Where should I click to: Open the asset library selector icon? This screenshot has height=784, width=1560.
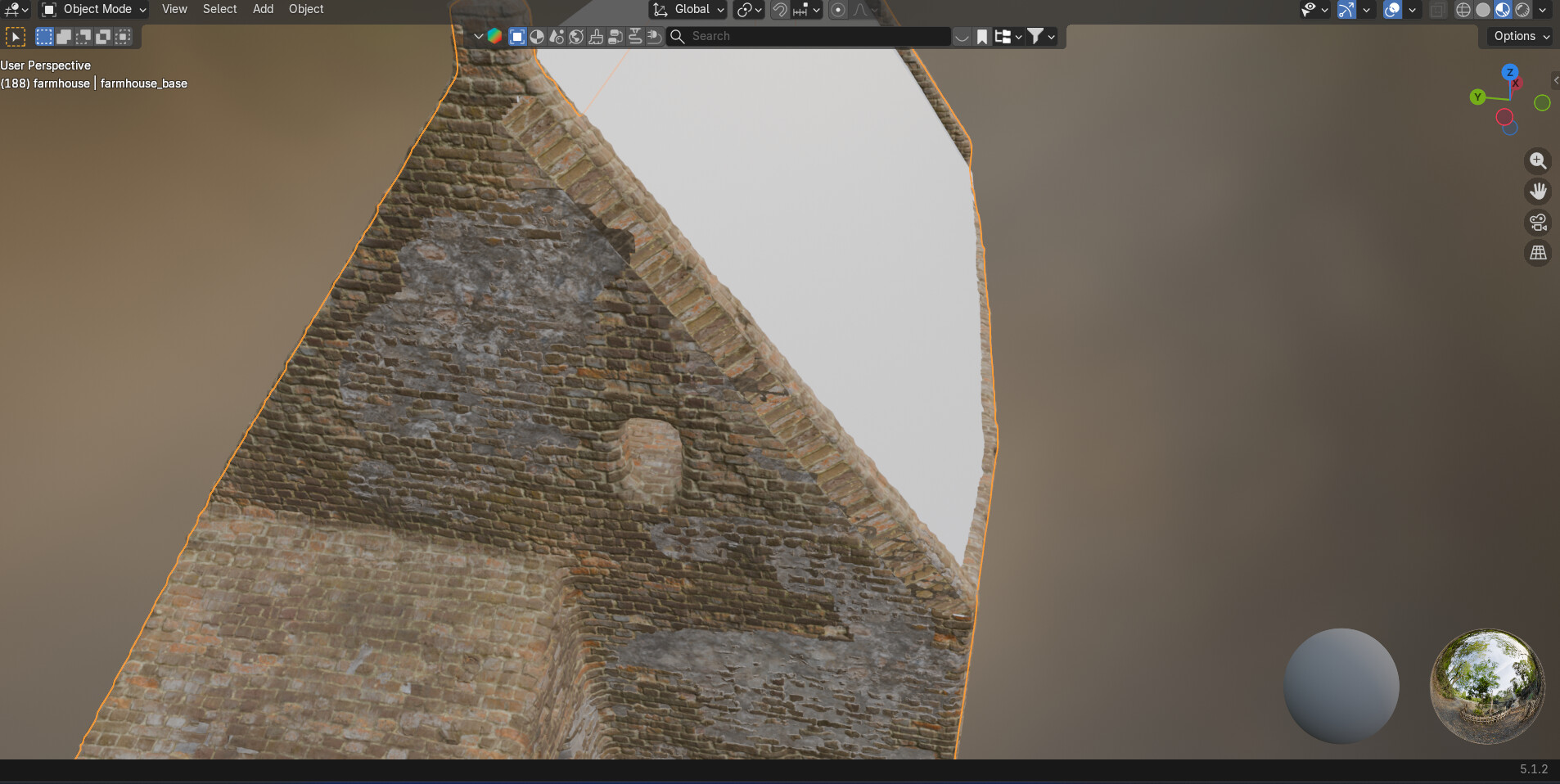point(494,36)
